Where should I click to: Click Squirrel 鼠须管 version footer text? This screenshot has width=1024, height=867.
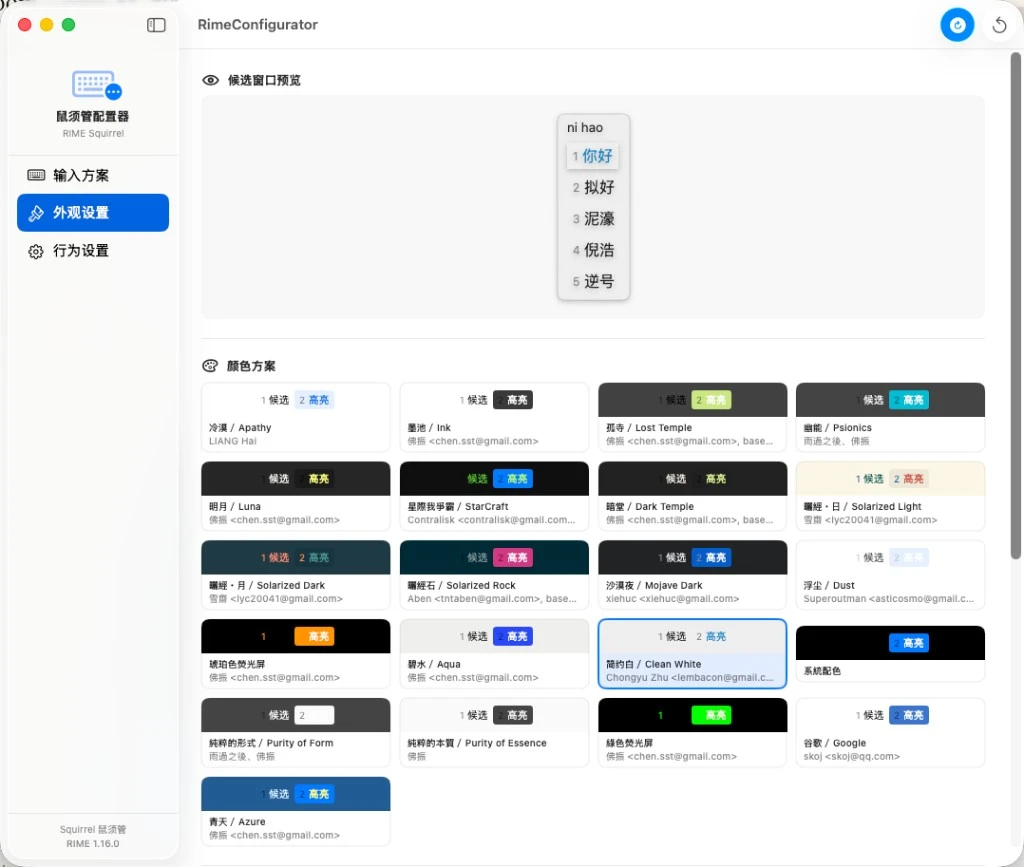[93, 829]
